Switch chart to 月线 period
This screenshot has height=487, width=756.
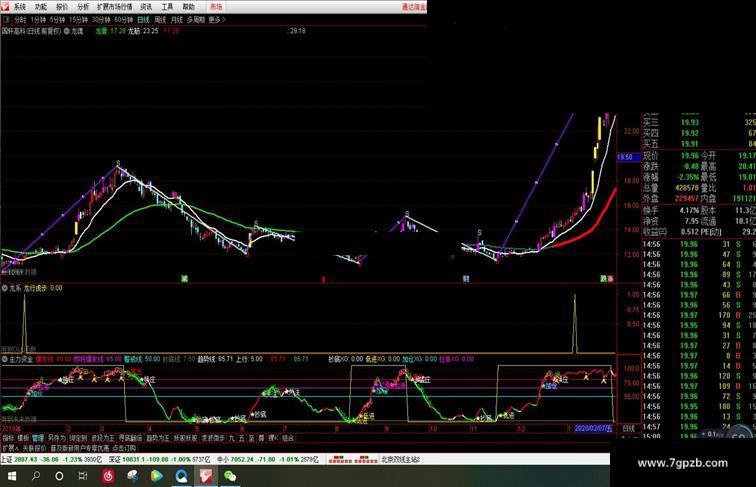177,20
